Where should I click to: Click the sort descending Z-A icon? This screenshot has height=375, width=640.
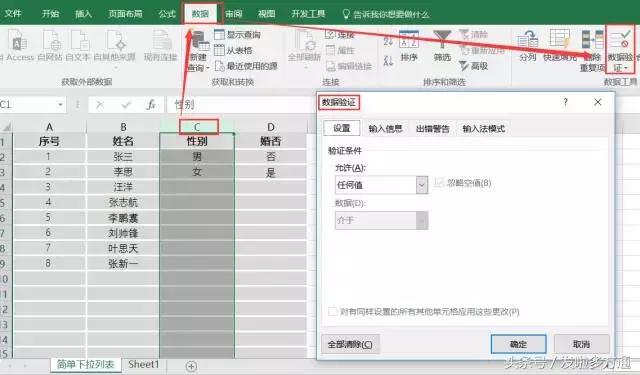(x=388, y=61)
